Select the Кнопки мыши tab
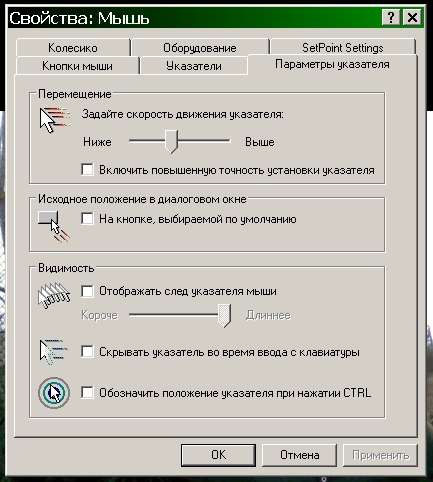 77,66
